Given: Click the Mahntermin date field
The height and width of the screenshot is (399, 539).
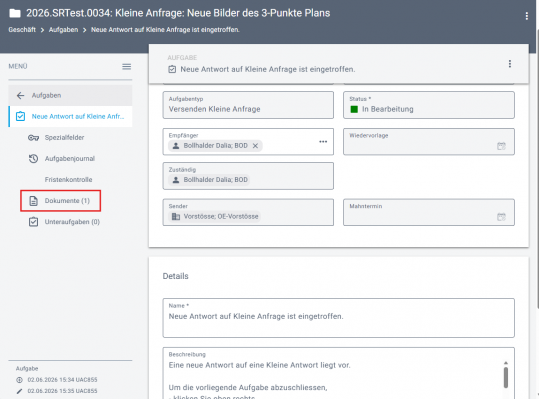Looking at the screenshot, I should pos(429,212).
